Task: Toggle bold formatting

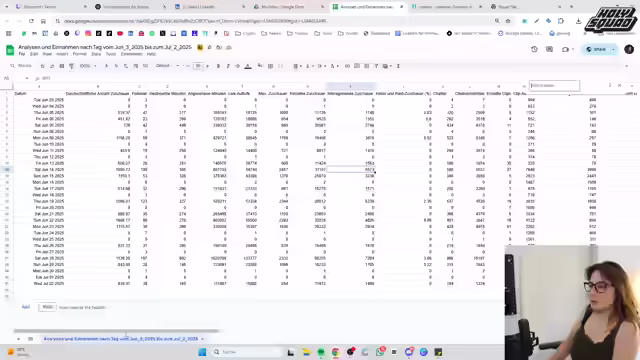Action: pos(218,66)
